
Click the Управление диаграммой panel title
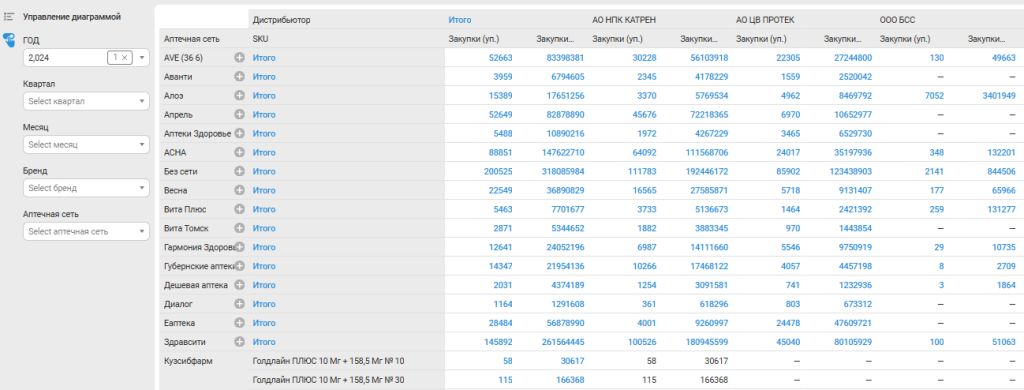pos(72,17)
